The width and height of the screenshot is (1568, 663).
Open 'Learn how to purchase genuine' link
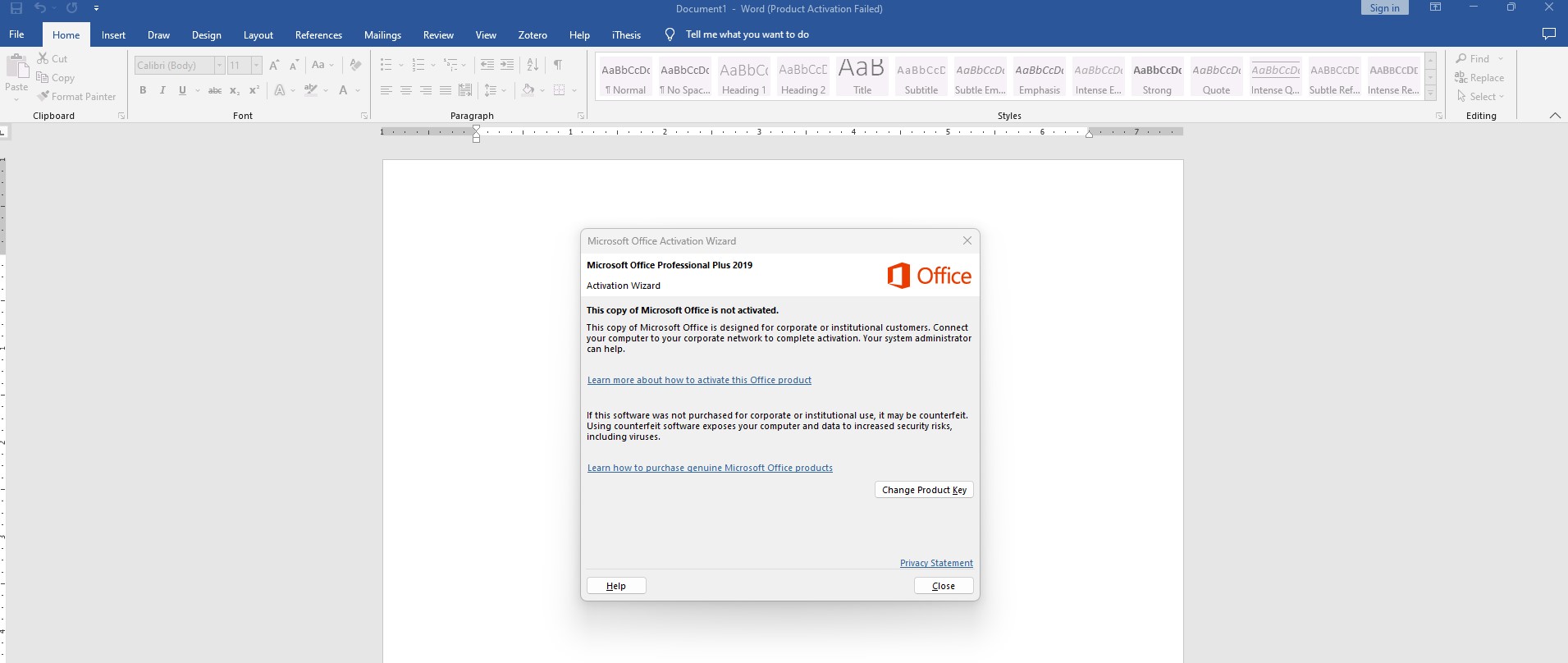[x=710, y=468]
